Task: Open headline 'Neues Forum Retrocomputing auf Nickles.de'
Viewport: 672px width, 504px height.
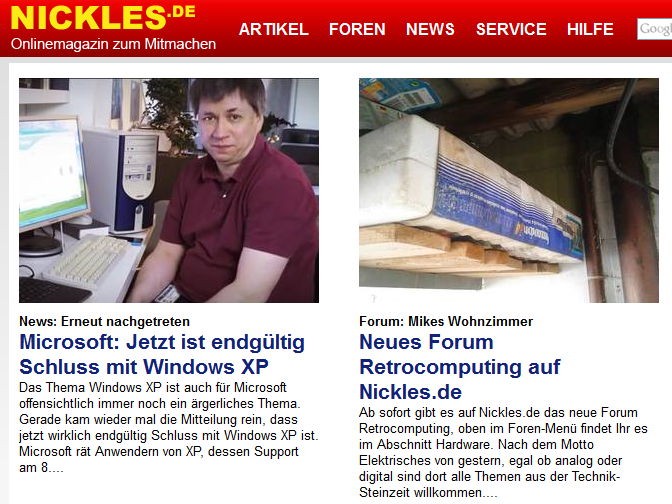Action: [x=459, y=367]
